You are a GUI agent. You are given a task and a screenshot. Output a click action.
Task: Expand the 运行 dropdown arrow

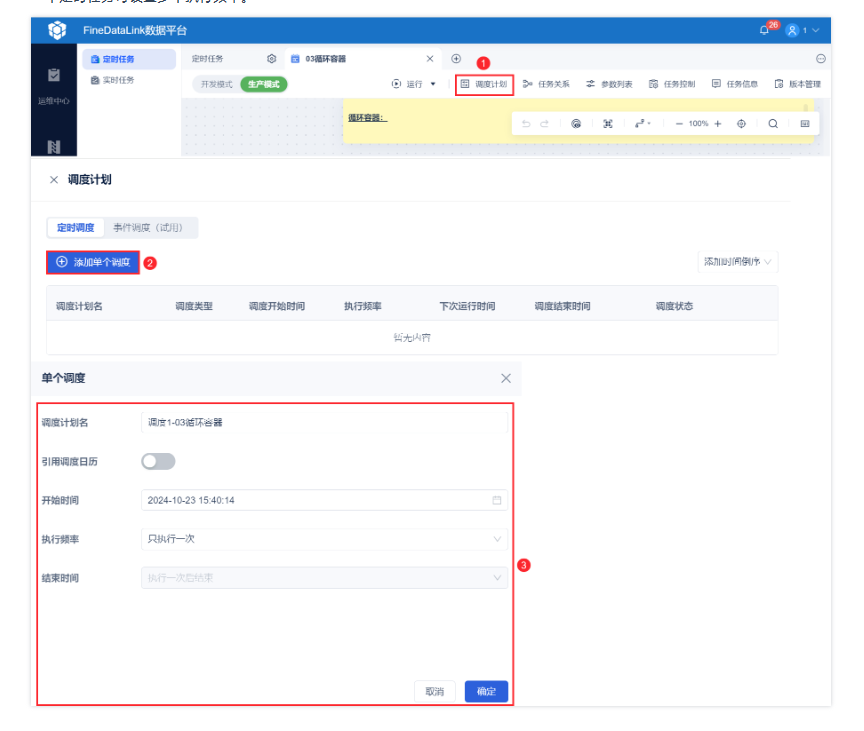(433, 84)
